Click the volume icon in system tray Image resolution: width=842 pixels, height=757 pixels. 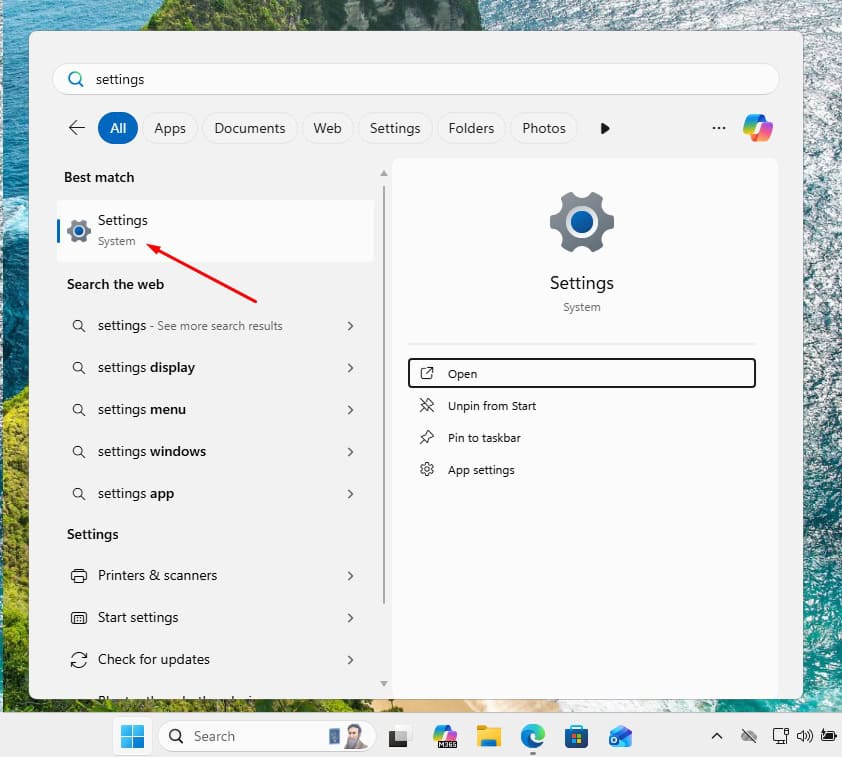(x=805, y=736)
